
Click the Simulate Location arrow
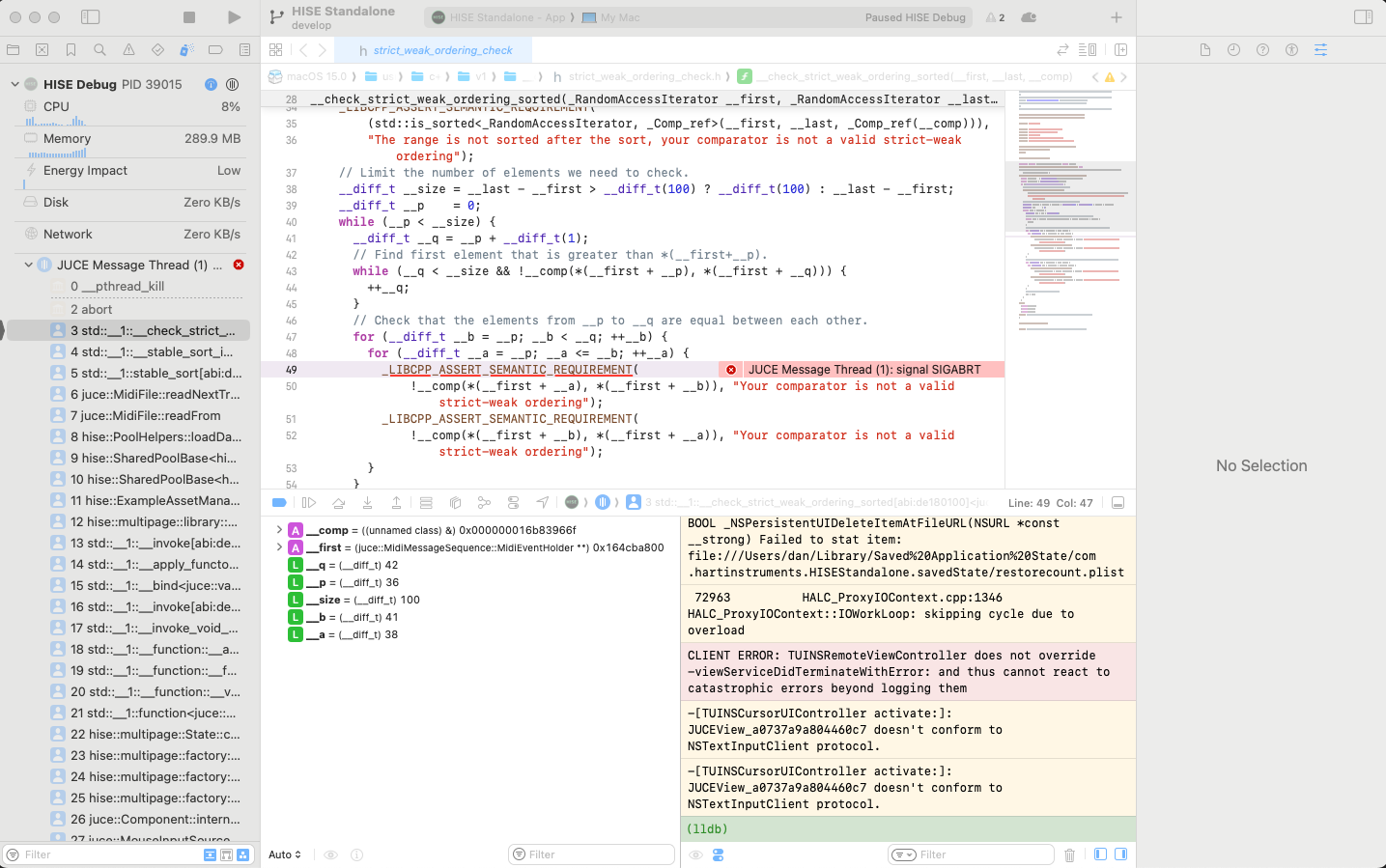pyautogui.click(x=543, y=502)
